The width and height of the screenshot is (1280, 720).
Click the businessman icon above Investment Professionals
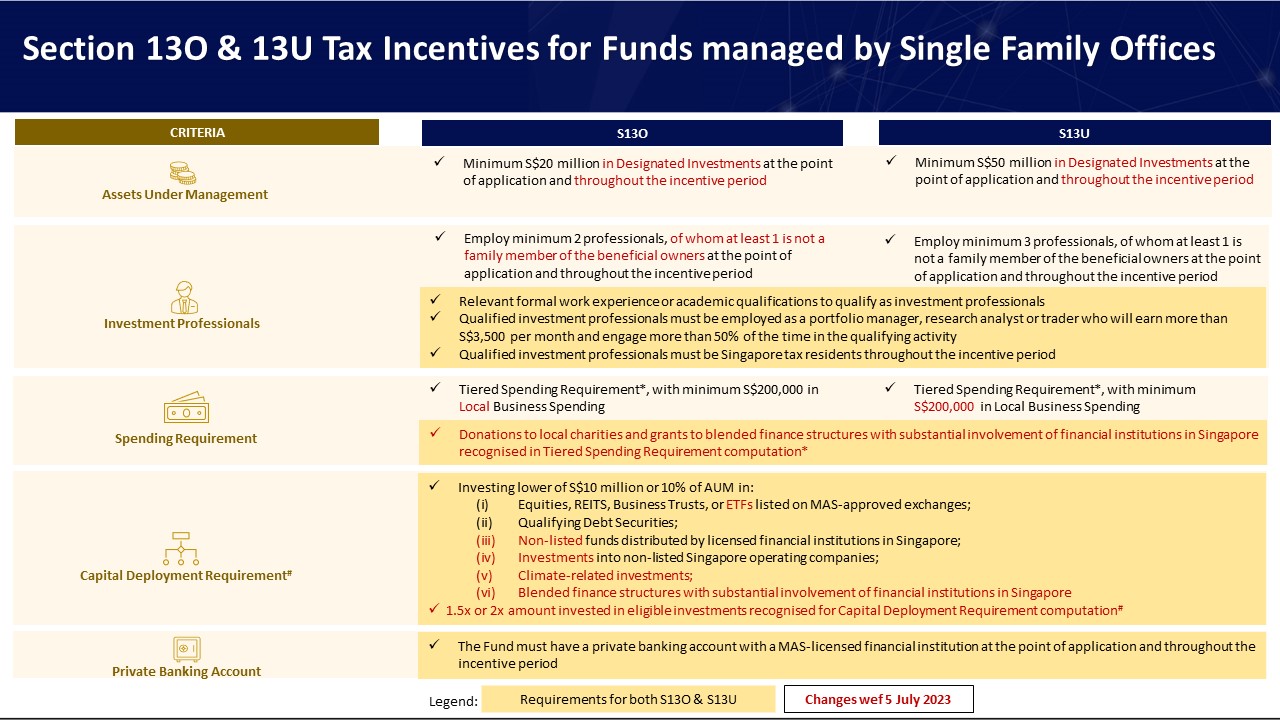[184, 298]
